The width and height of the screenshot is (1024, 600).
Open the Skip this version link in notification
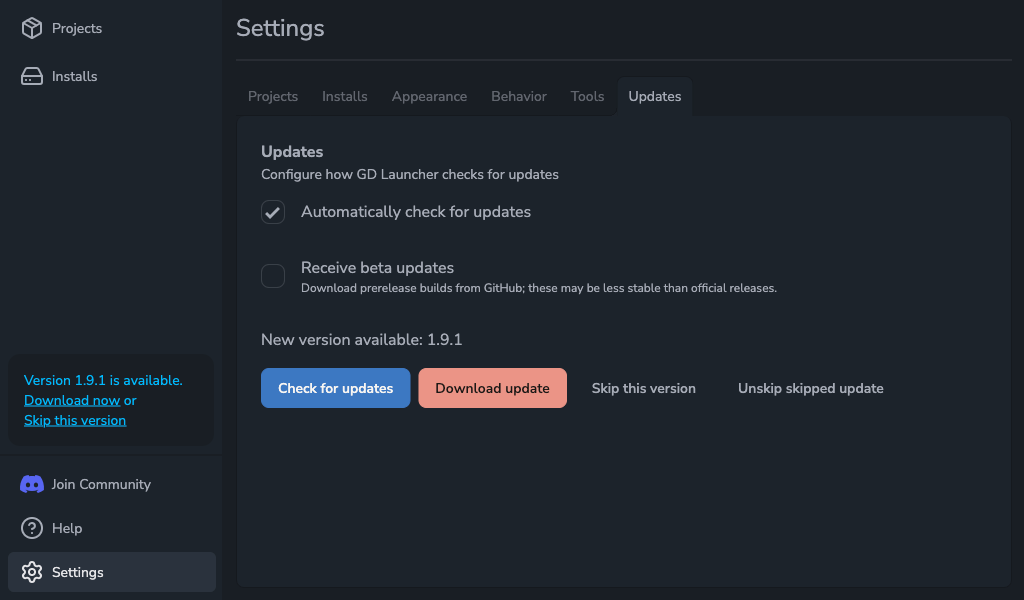coord(74,420)
